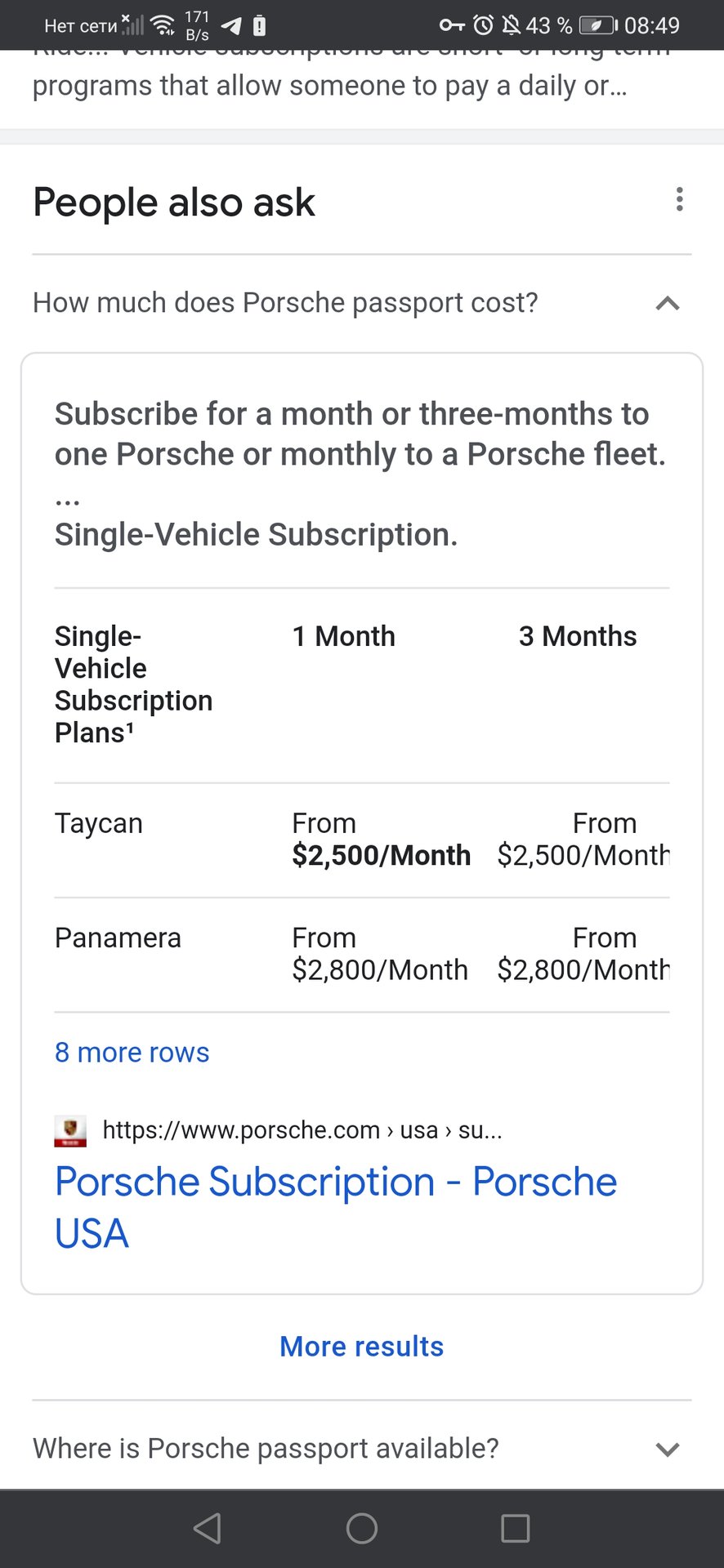
Task: Open the recent apps square button
Action: (x=516, y=1528)
